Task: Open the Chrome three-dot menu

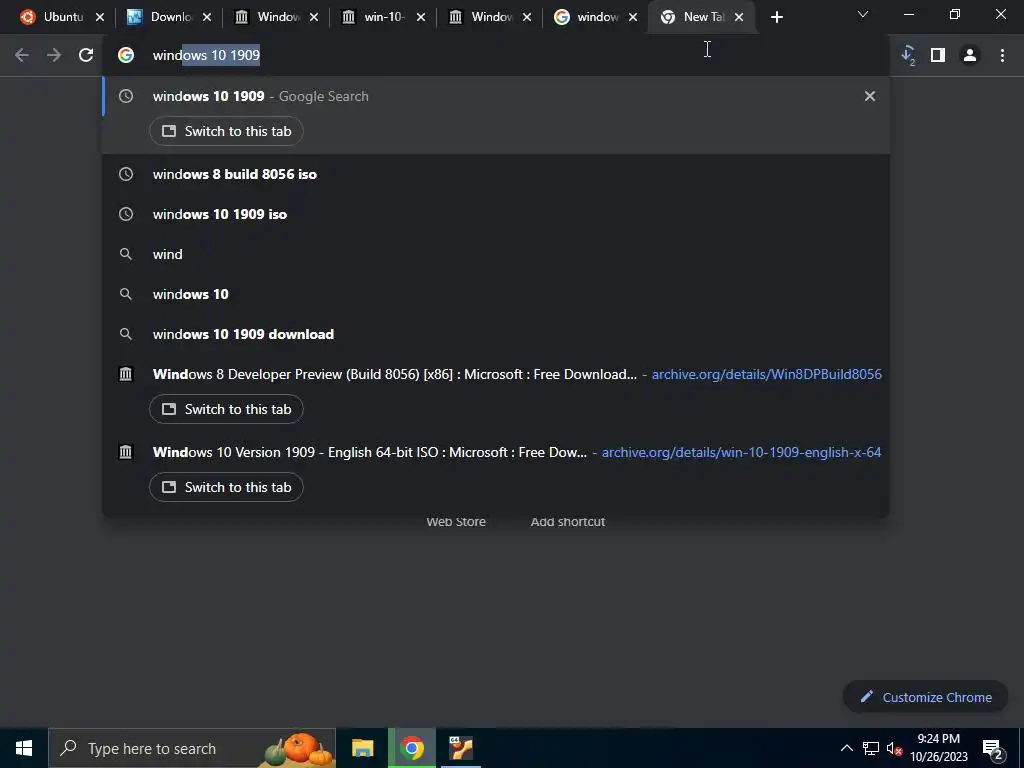Action: (1002, 56)
